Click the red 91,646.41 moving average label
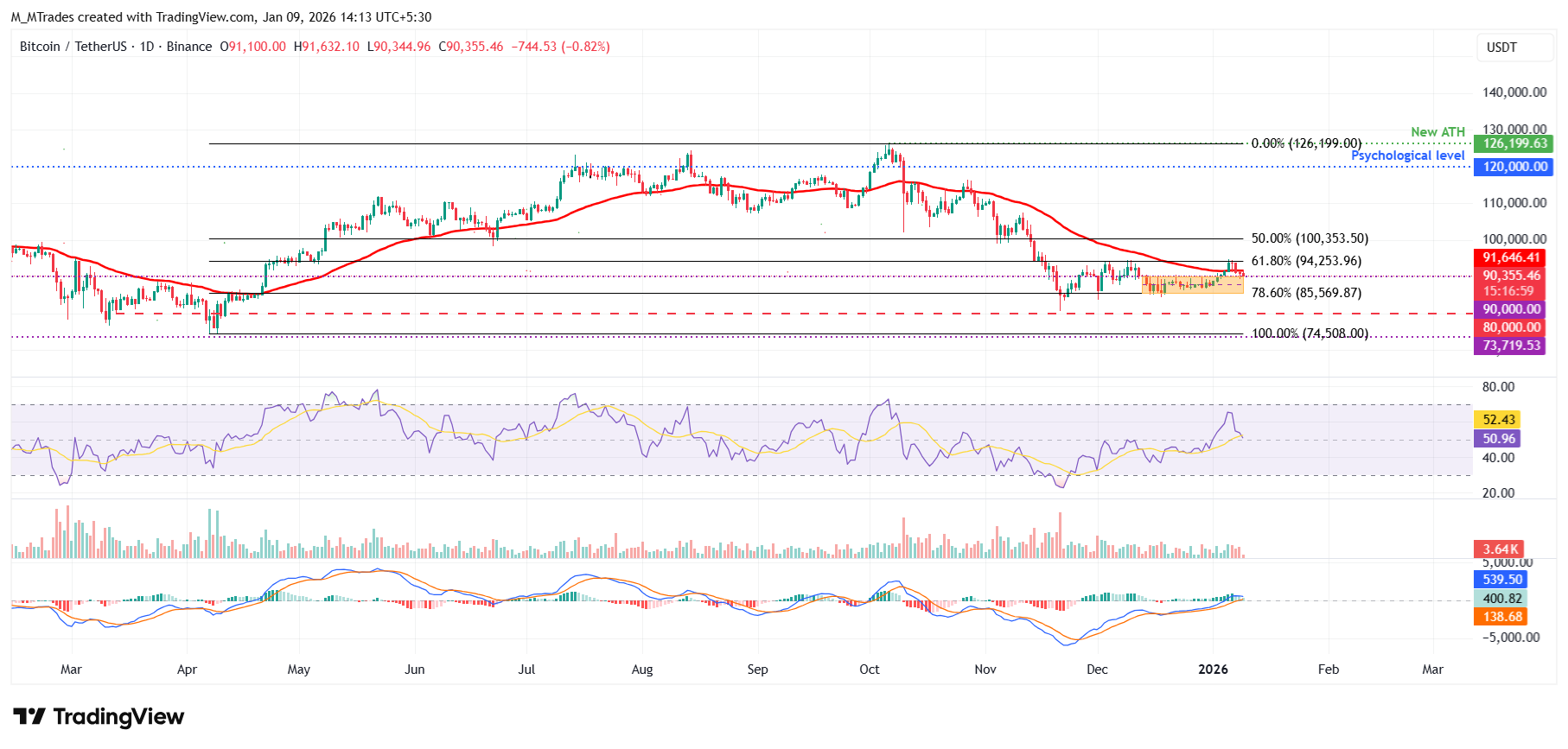Viewport: 1568px width, 749px height. [1511, 257]
